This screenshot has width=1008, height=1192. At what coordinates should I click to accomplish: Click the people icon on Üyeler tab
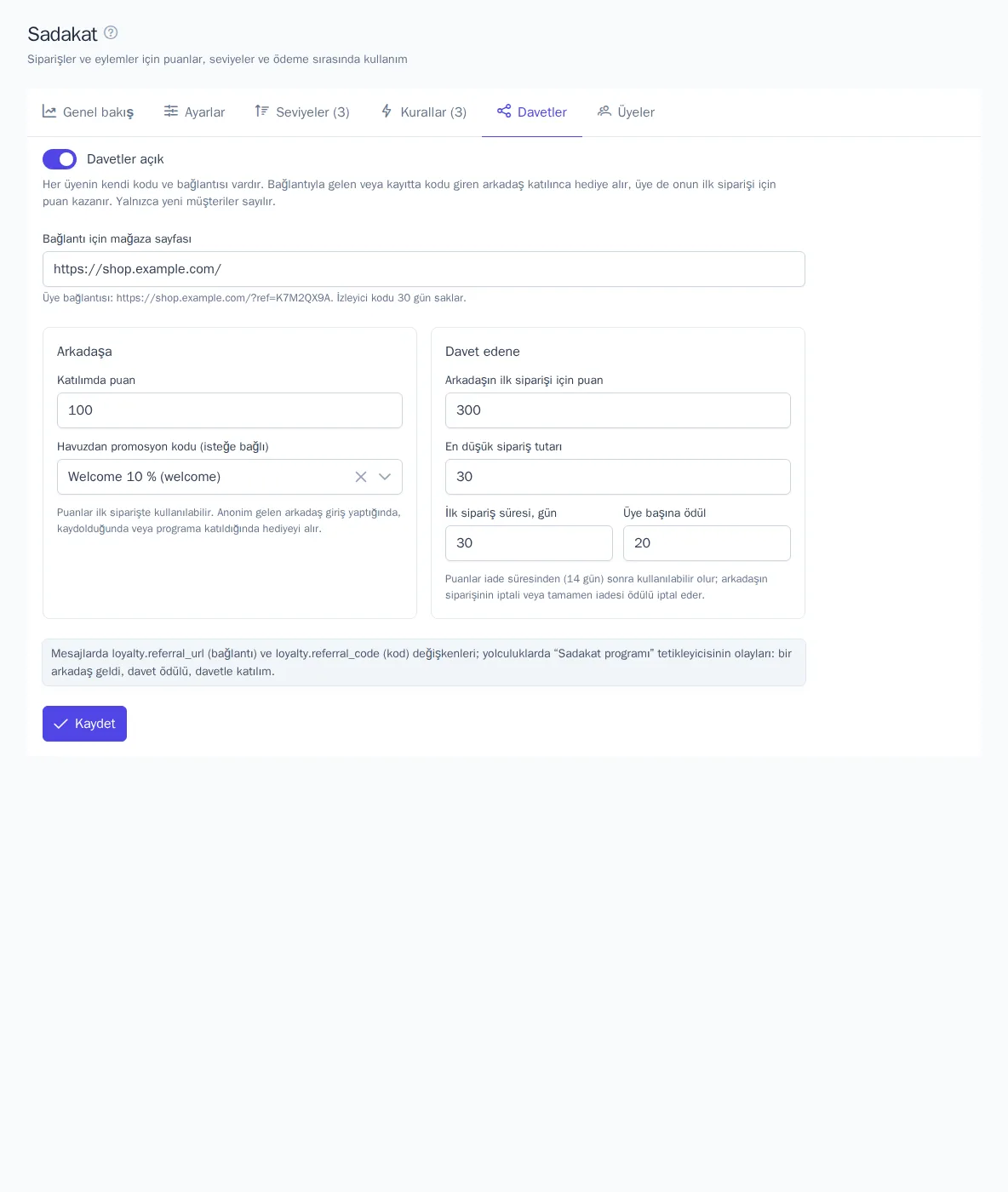pos(604,111)
